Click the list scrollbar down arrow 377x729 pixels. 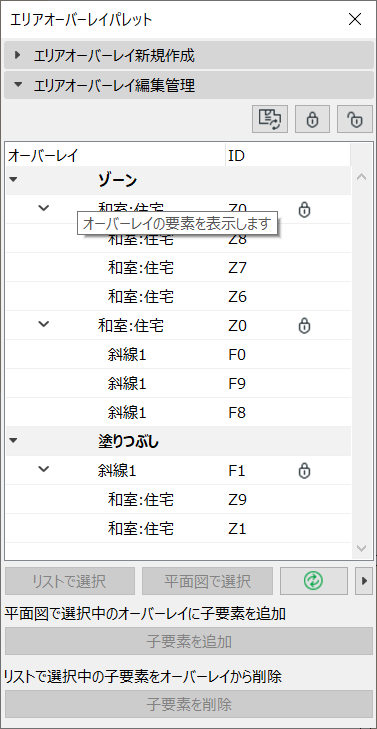[362, 549]
